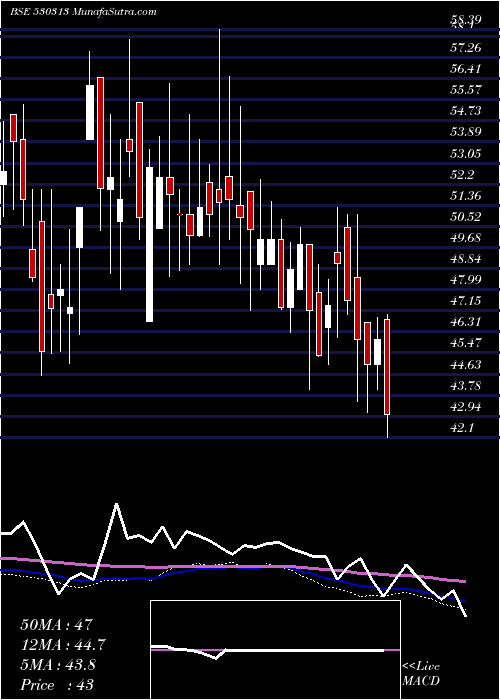500x700 pixels.
Task: Click the 51.36 price level label
Action: coord(466,196)
